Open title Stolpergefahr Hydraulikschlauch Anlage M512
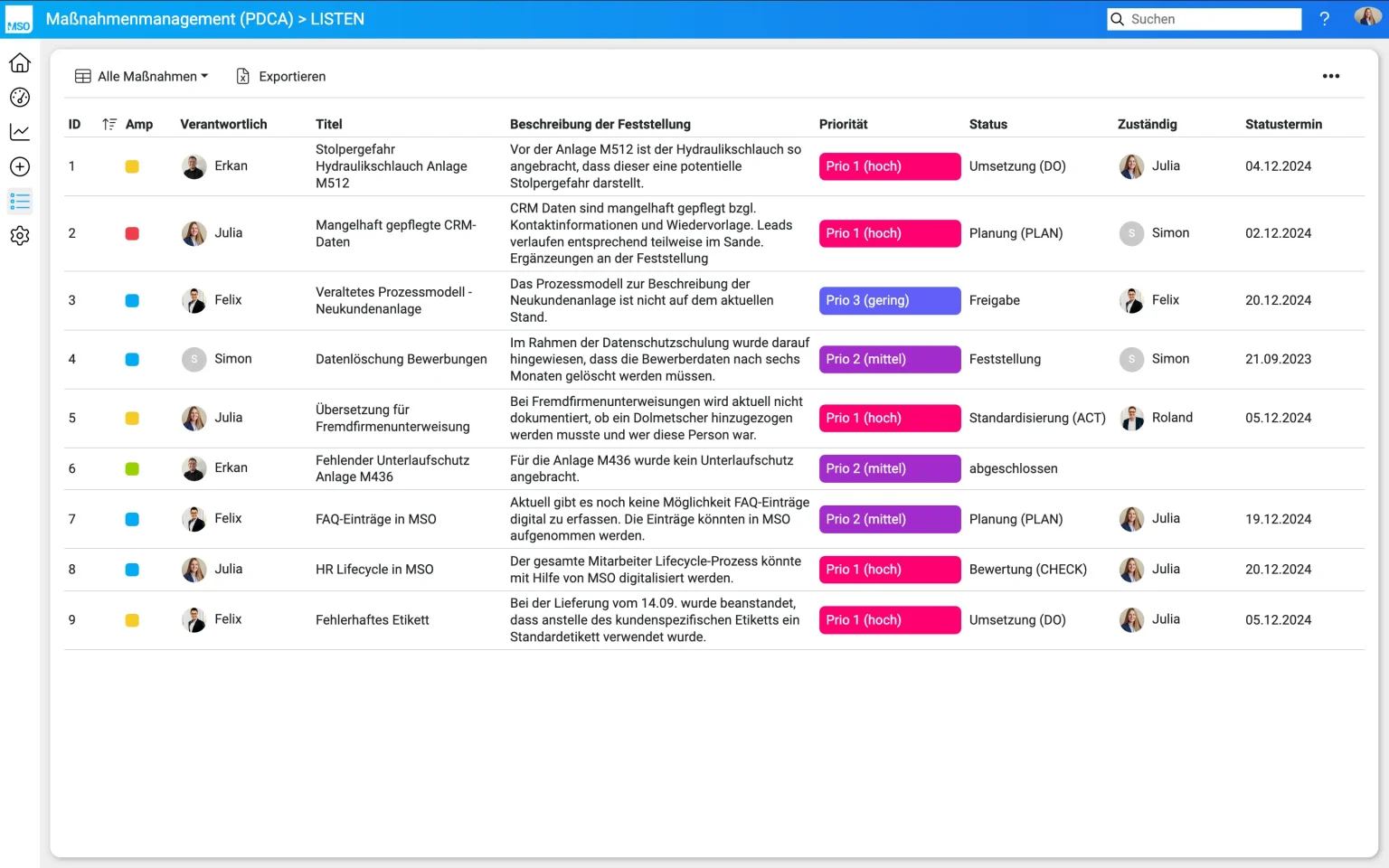1389x868 pixels. 392,166
